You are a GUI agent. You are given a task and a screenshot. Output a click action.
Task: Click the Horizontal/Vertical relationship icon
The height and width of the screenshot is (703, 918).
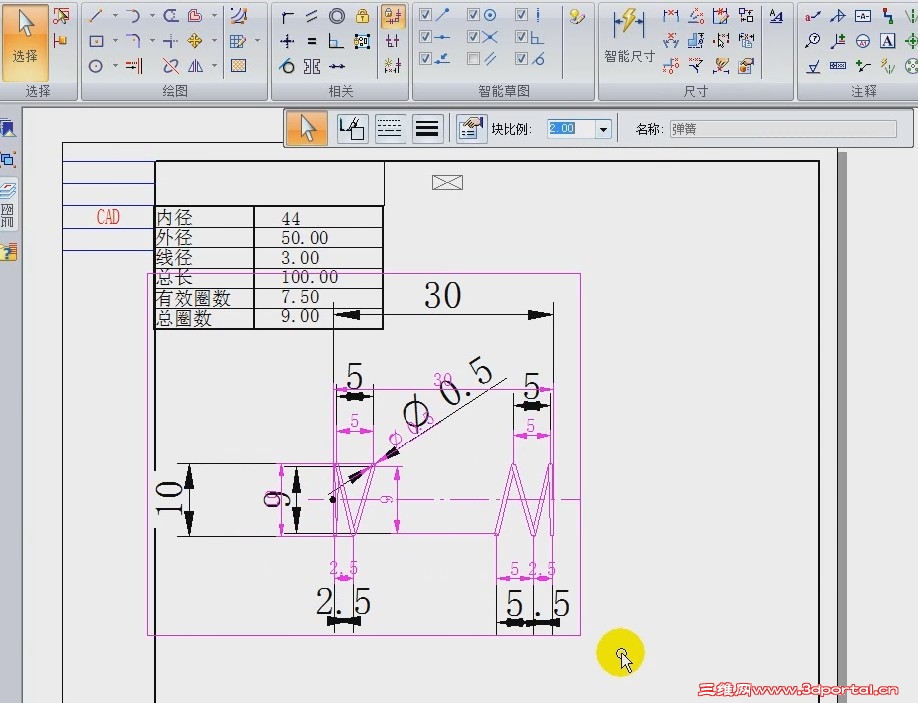pyautogui.click(x=287, y=41)
